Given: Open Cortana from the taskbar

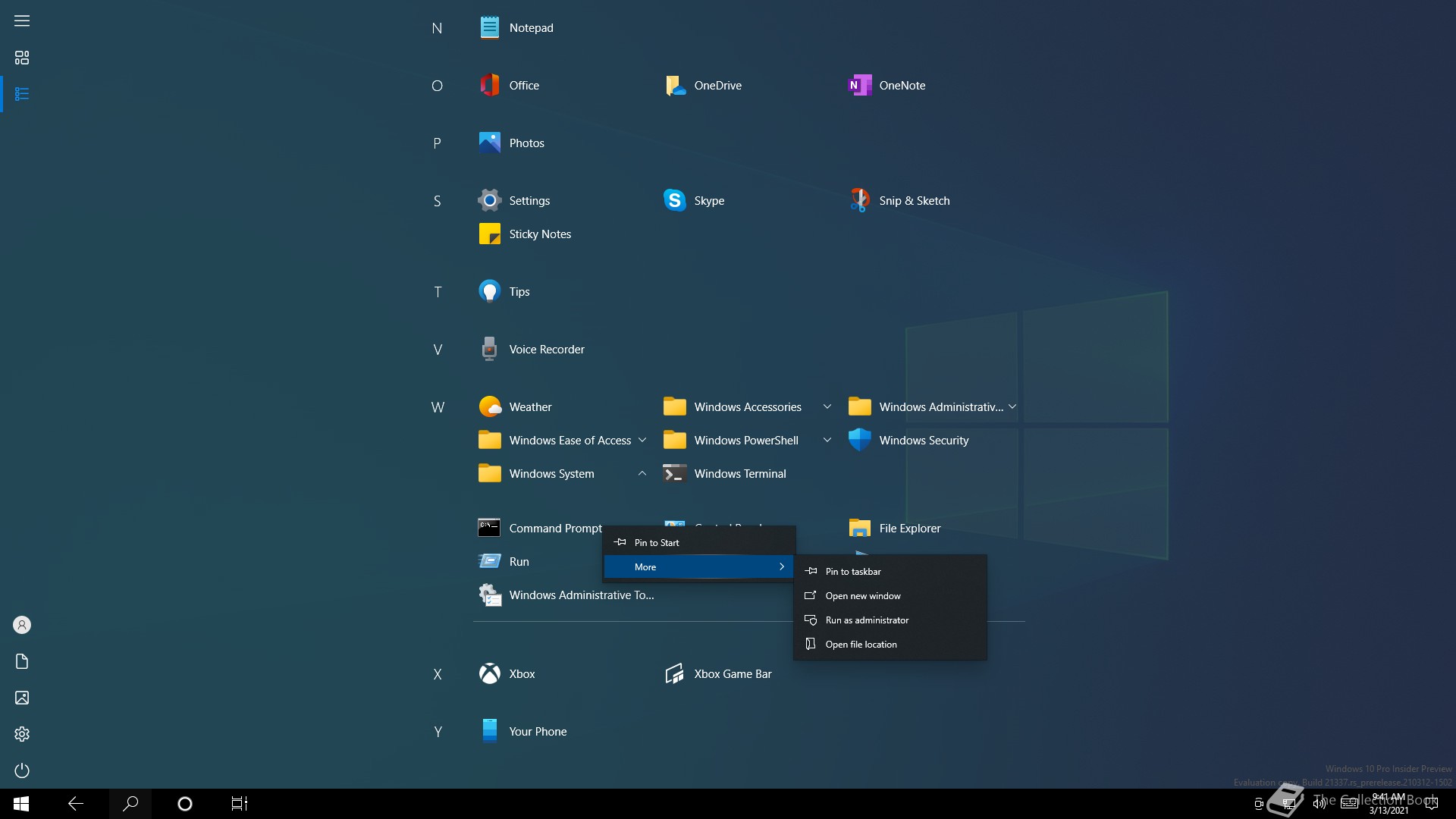Looking at the screenshot, I should coord(185,804).
